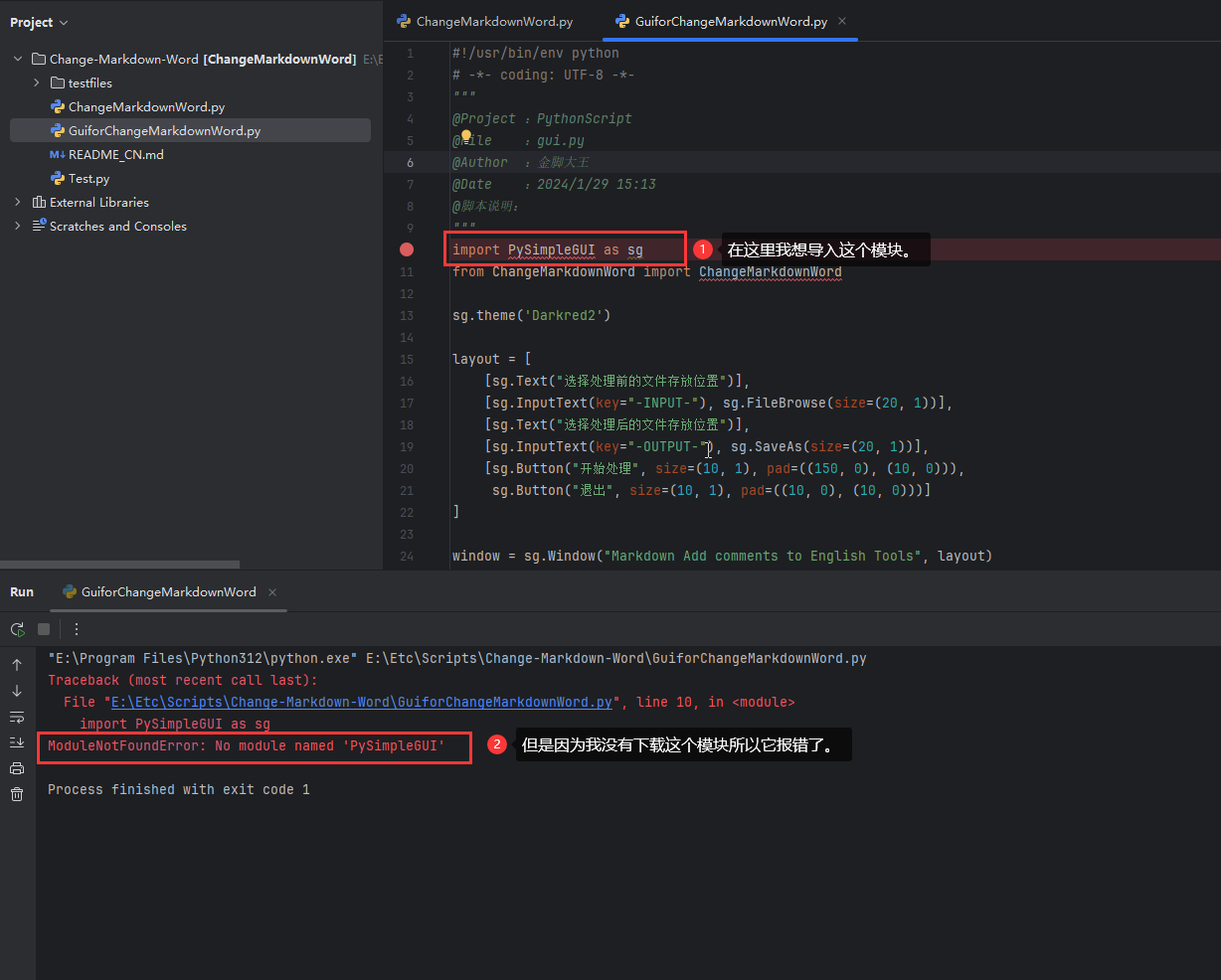Place cursor on 'import PySimpleGUI as sg' code

coord(548,249)
